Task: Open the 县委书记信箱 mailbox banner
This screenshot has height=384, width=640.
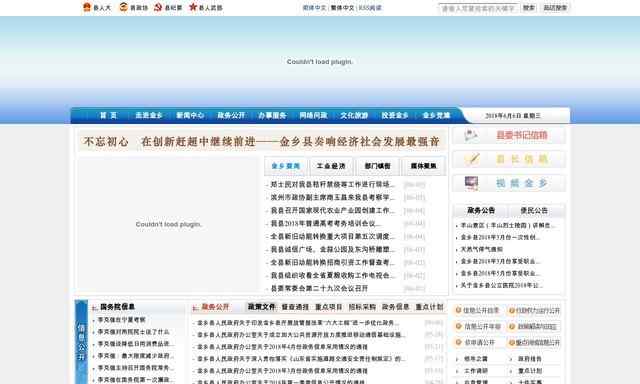Action: (x=509, y=135)
